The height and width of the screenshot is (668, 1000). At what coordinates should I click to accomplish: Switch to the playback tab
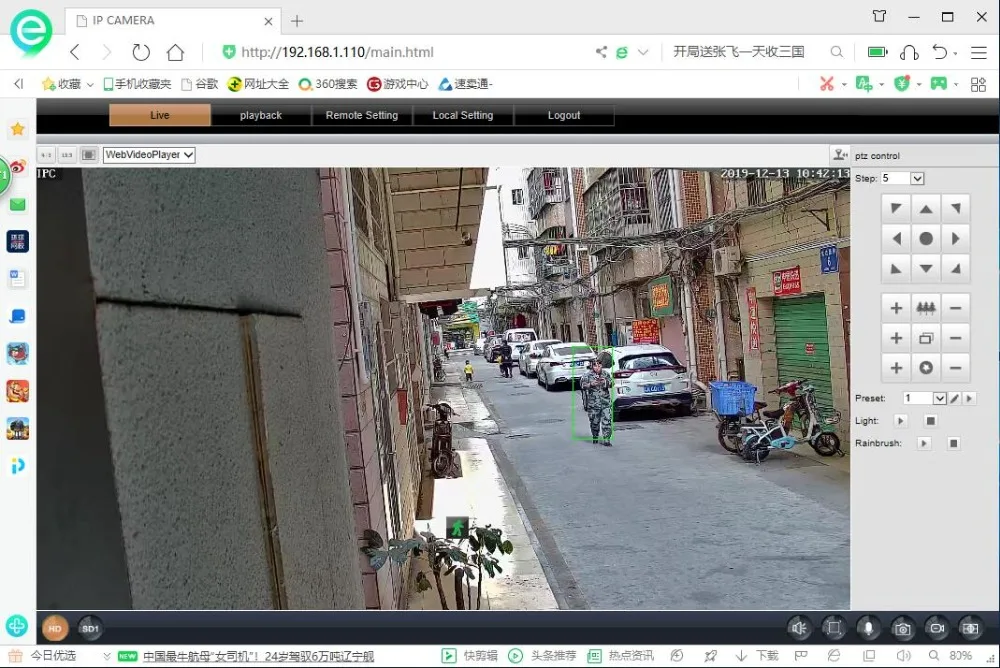261,115
